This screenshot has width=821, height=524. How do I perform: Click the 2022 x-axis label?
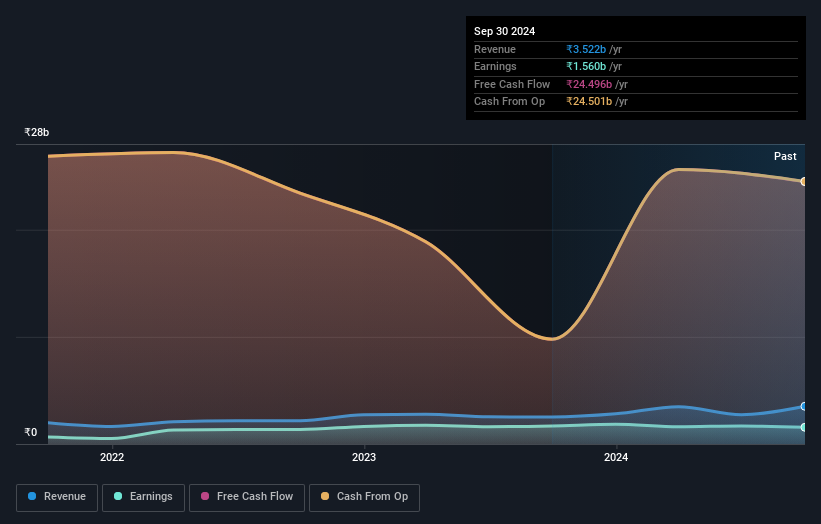[x=112, y=458]
